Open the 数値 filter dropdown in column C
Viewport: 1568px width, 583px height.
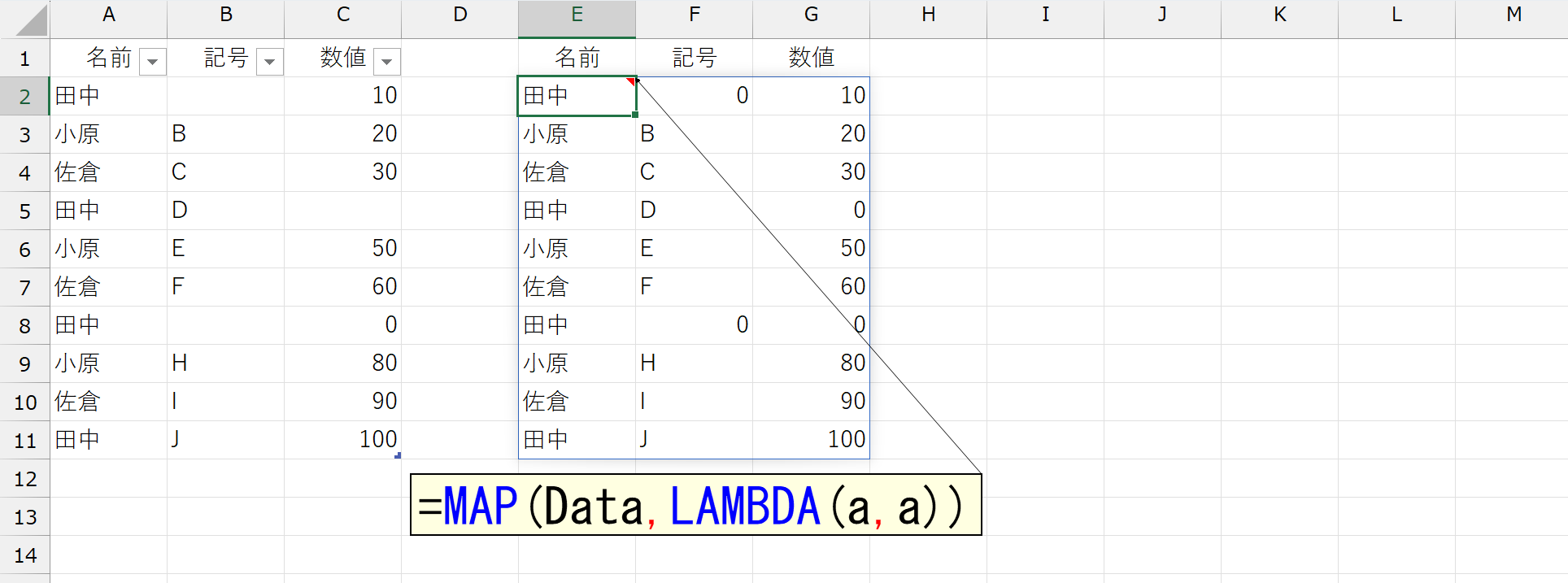387,62
